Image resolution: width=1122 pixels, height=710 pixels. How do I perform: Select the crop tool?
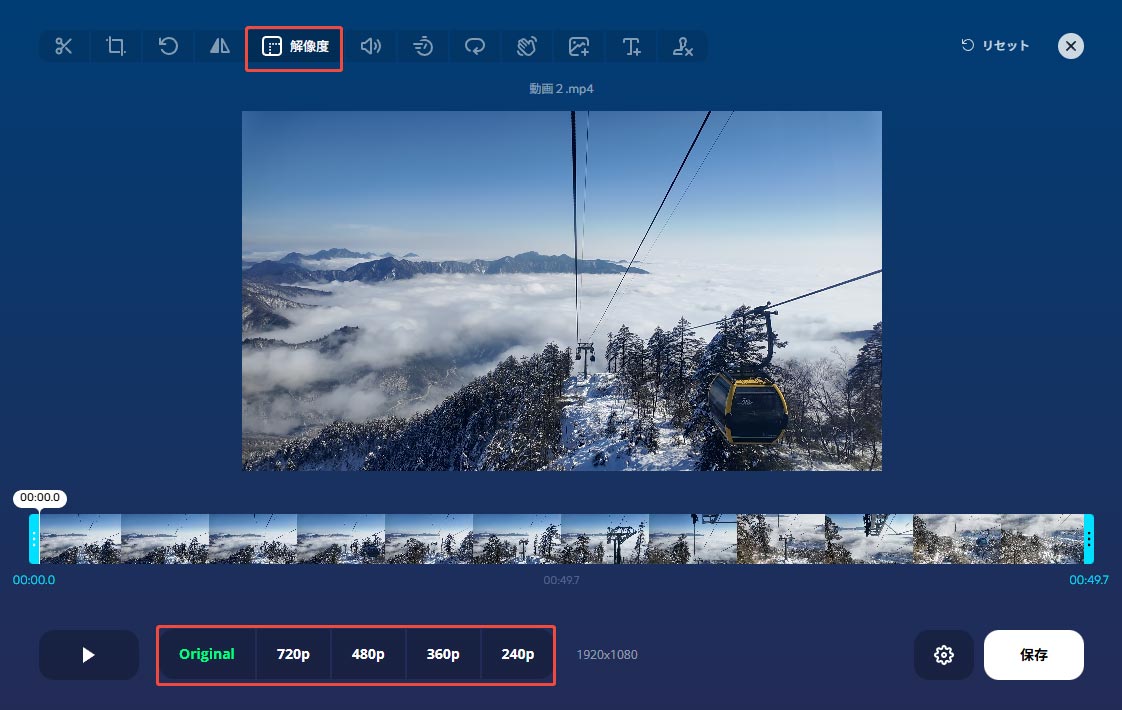[x=116, y=46]
